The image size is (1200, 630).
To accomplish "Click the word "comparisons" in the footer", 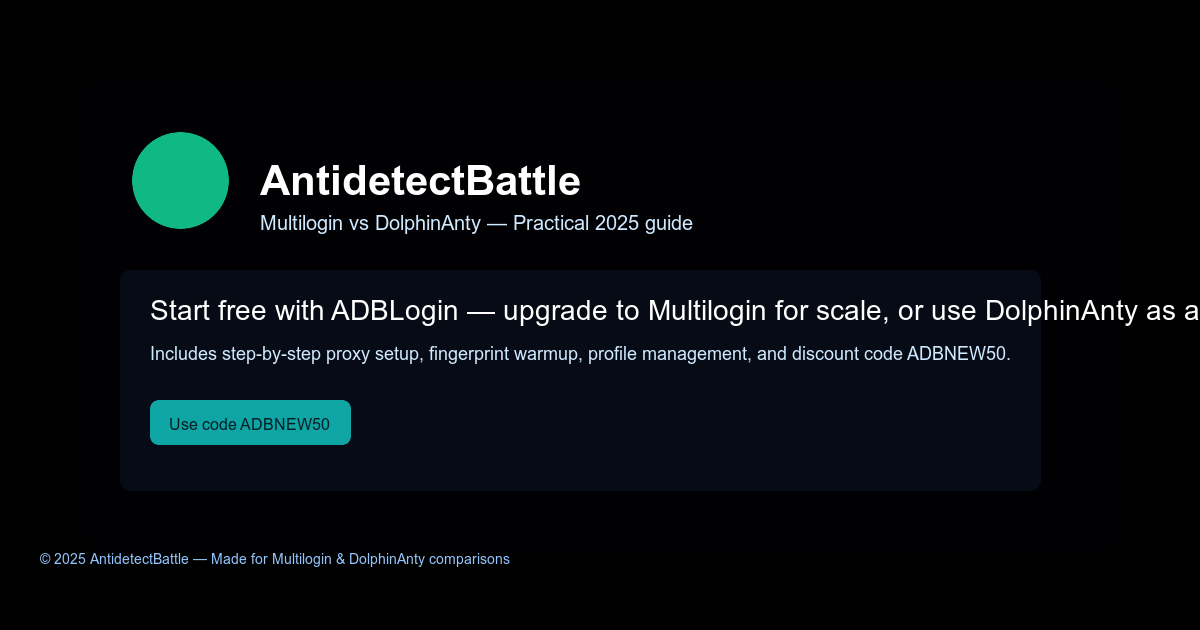I will pos(469,559).
